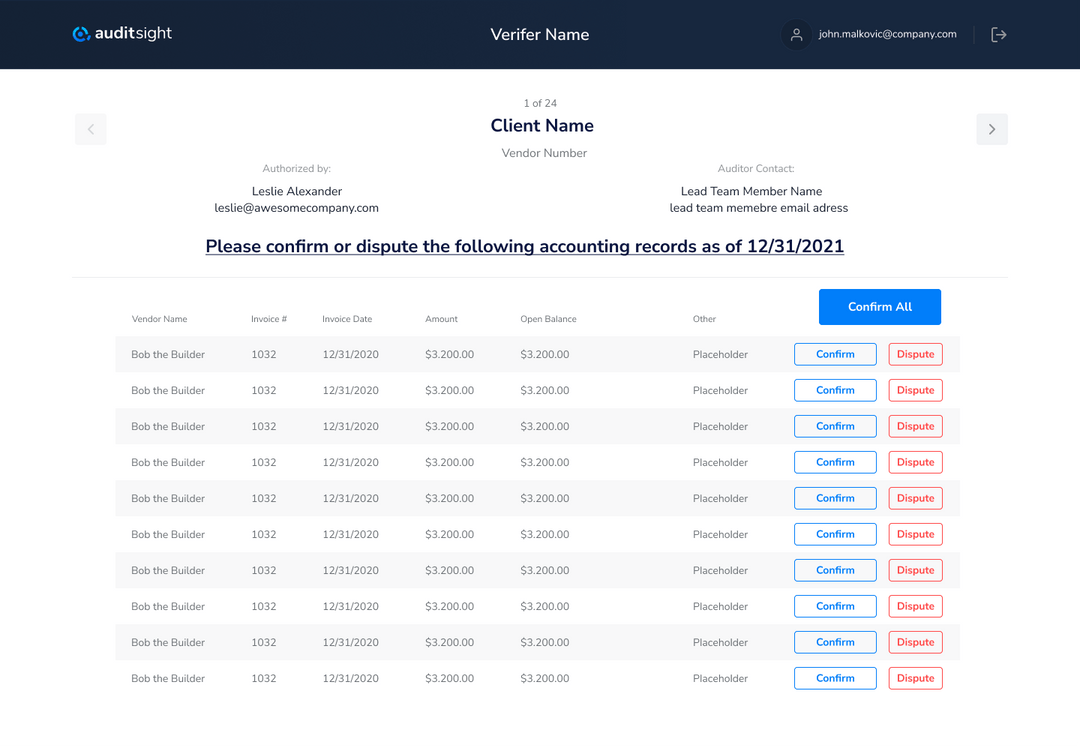Click the Confirm All button
The width and height of the screenshot is (1080, 746).
point(879,307)
